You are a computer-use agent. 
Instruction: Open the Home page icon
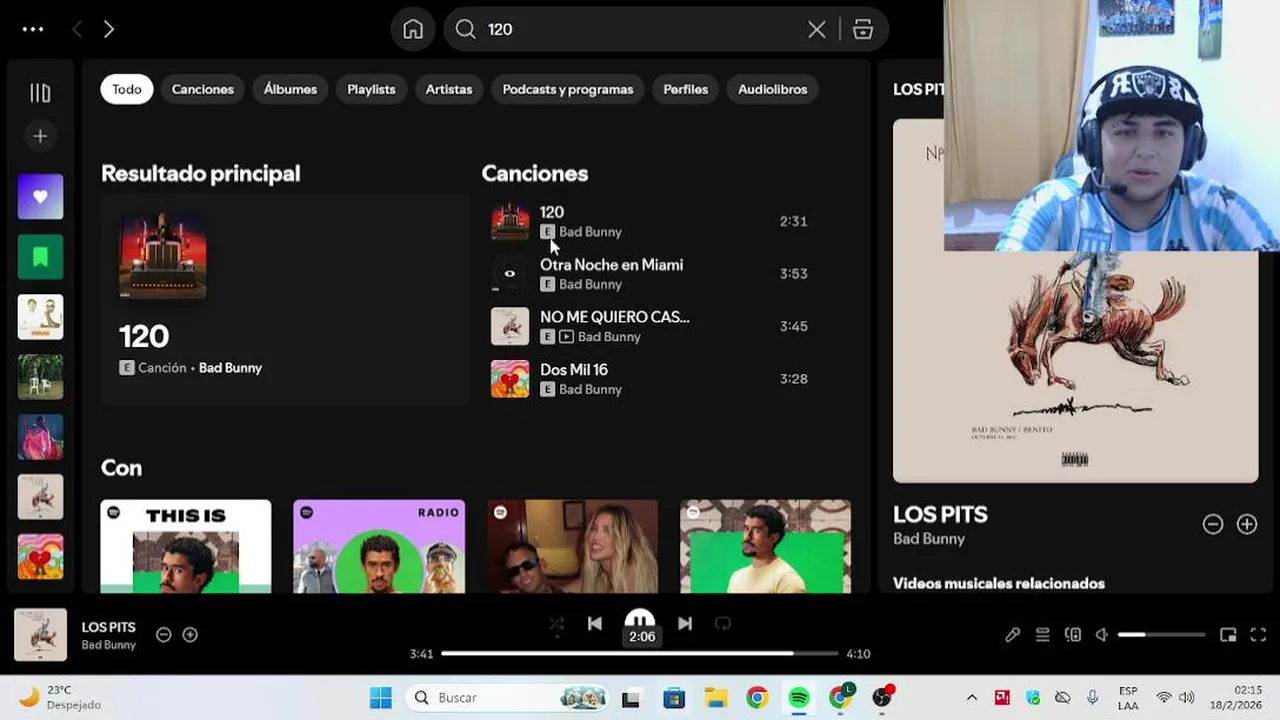click(x=413, y=29)
